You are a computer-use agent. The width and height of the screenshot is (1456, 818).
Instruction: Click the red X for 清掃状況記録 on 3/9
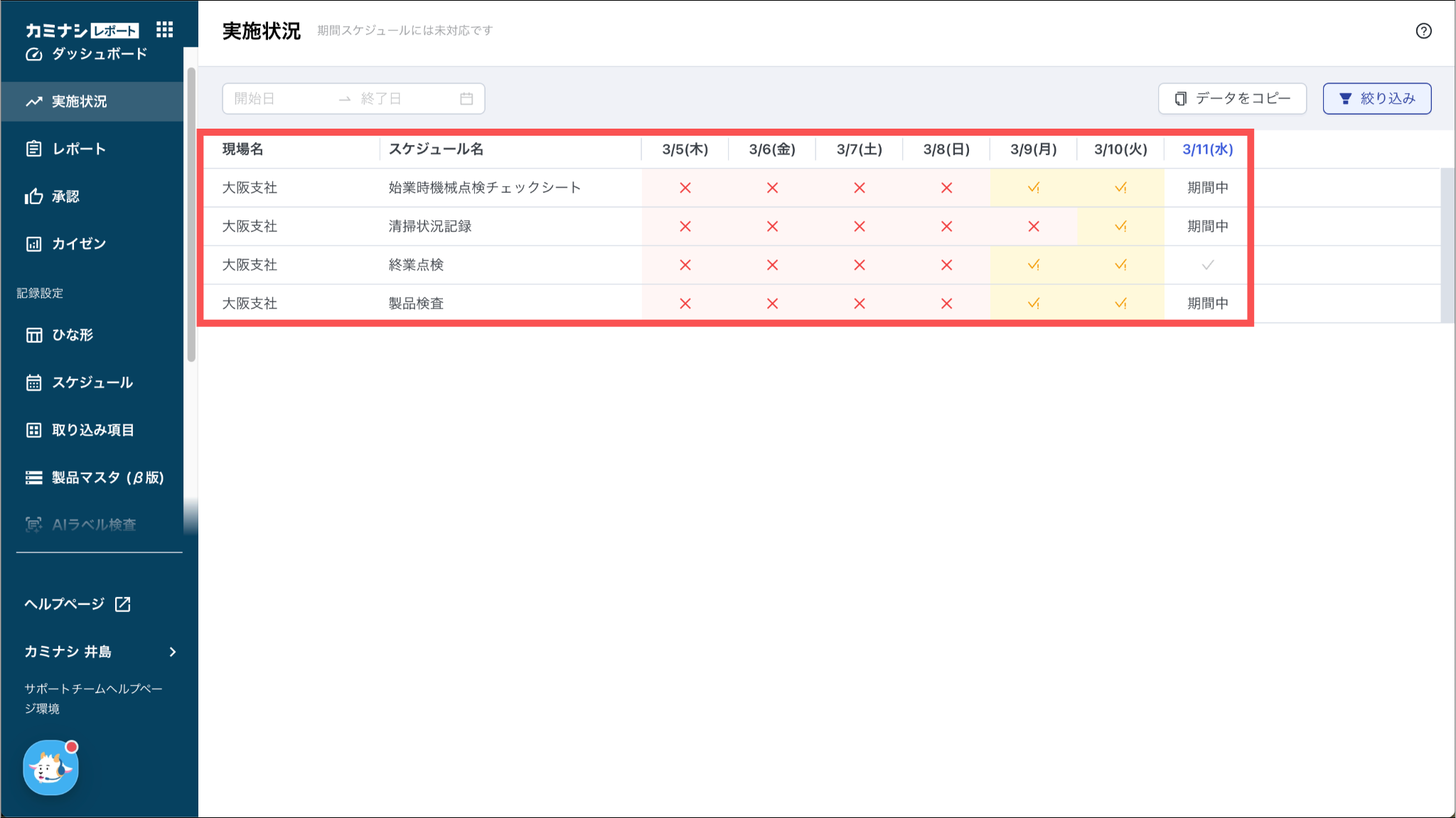pyautogui.click(x=1033, y=226)
